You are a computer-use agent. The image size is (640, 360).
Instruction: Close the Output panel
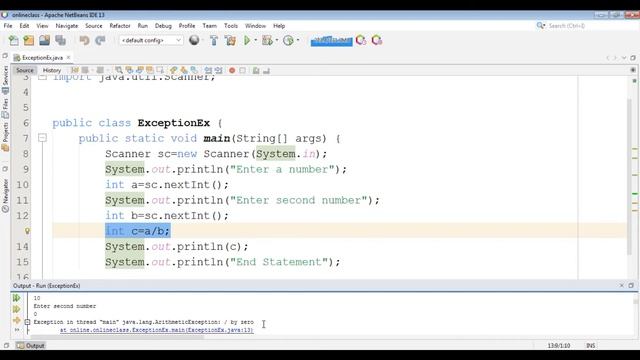pos(622,286)
